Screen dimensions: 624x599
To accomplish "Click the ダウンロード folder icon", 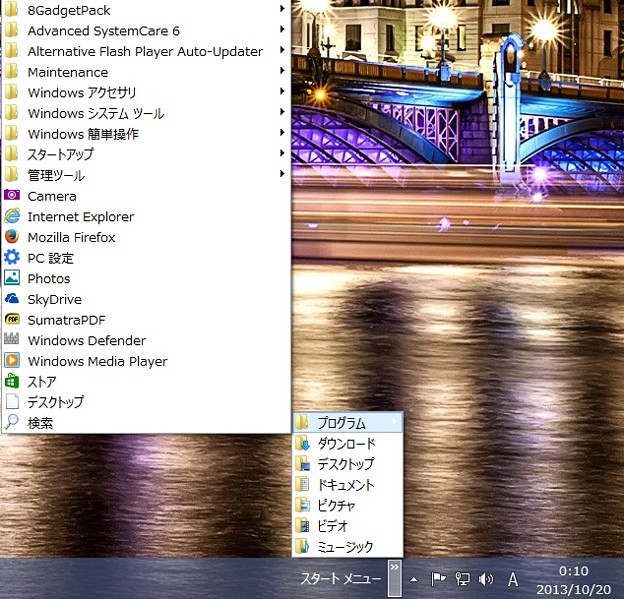I will [x=303, y=443].
